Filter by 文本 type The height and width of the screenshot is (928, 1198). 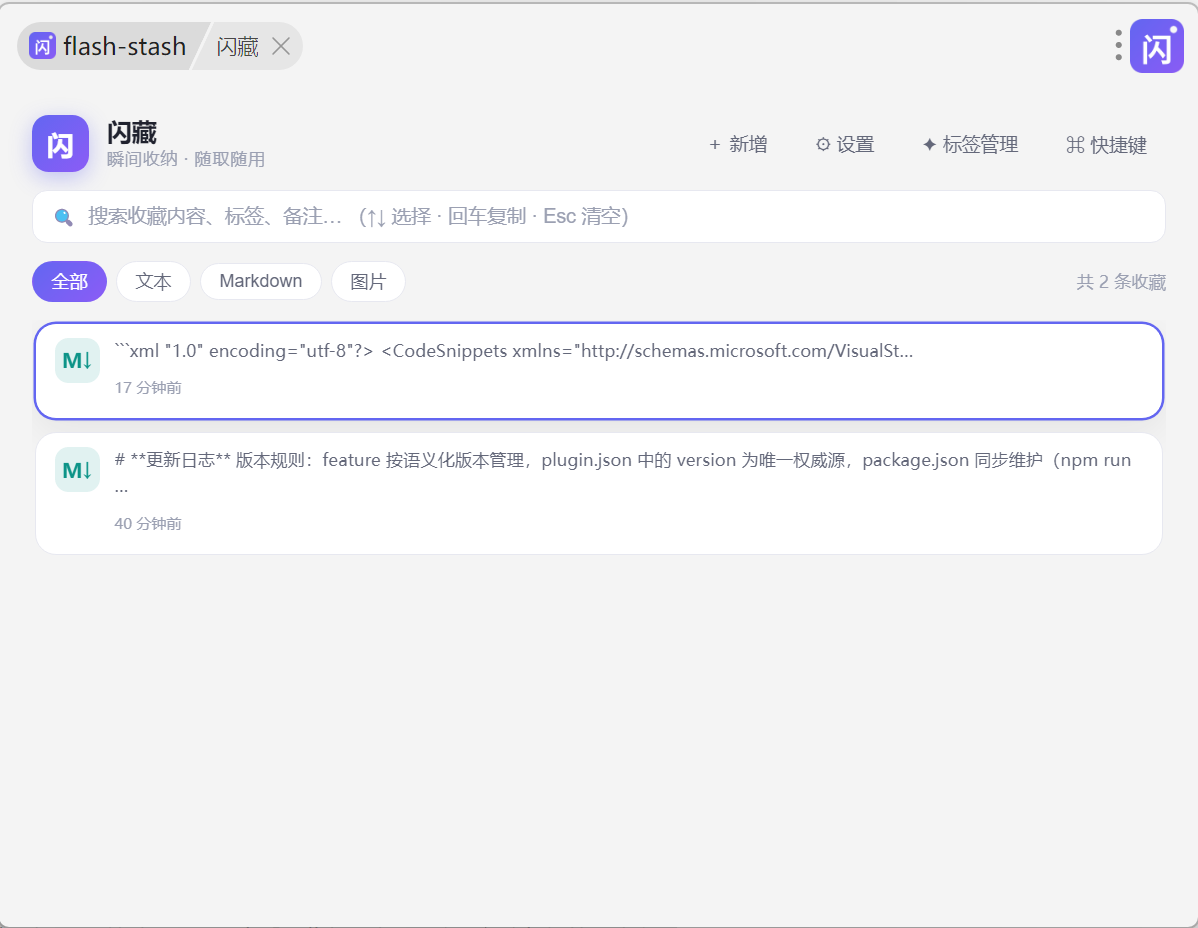(154, 282)
